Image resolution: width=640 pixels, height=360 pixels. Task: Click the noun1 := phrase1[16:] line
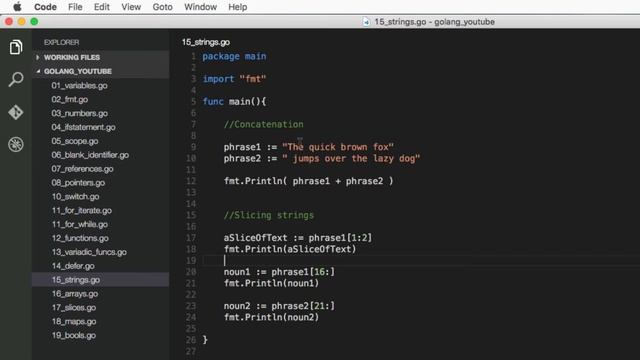point(279,272)
